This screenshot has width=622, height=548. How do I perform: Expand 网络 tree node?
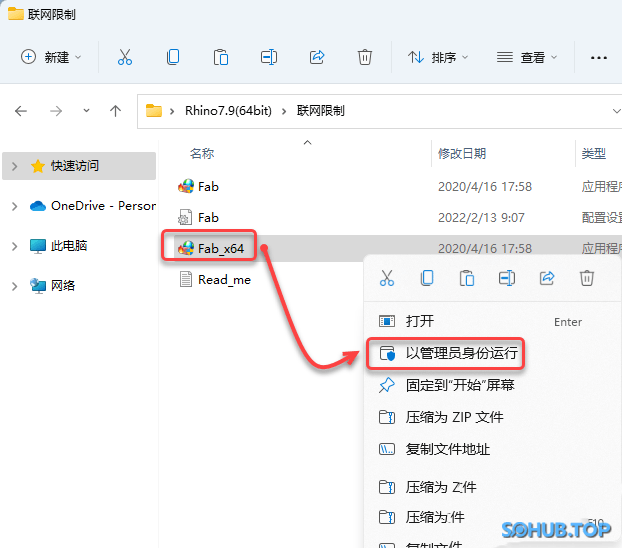(x=15, y=286)
